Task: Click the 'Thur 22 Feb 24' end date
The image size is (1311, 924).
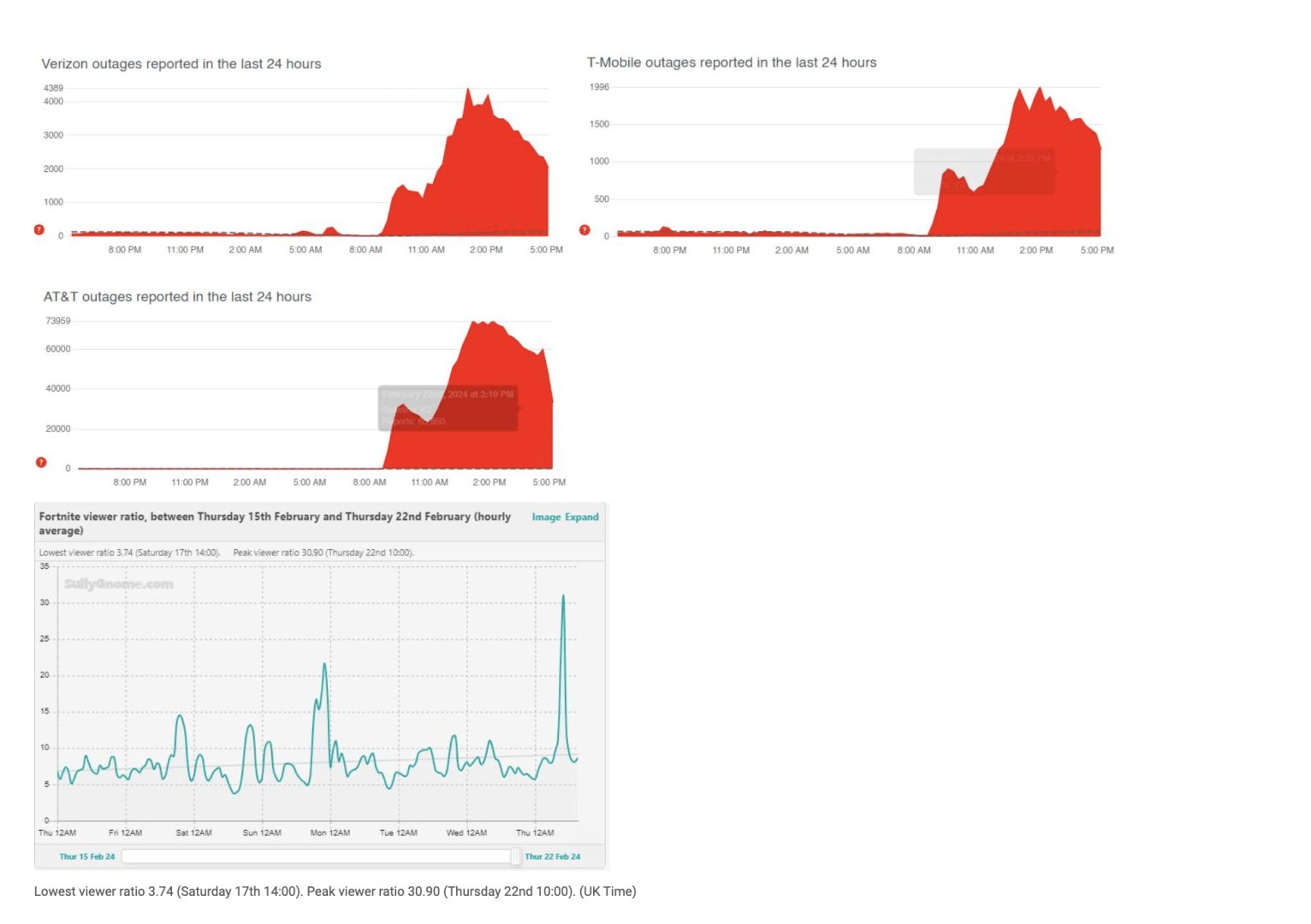Action: point(552,856)
